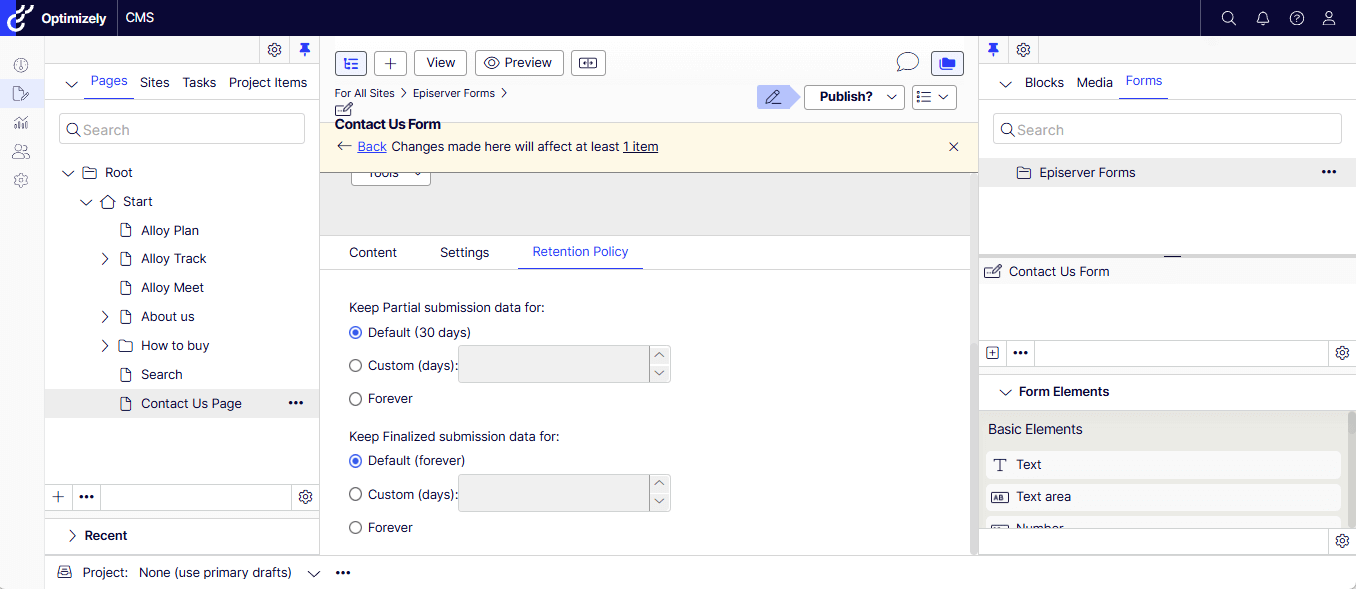Viewport: 1356px width, 589px height.
Task: Open the Media tab in assets pane
Action: click(x=1094, y=83)
